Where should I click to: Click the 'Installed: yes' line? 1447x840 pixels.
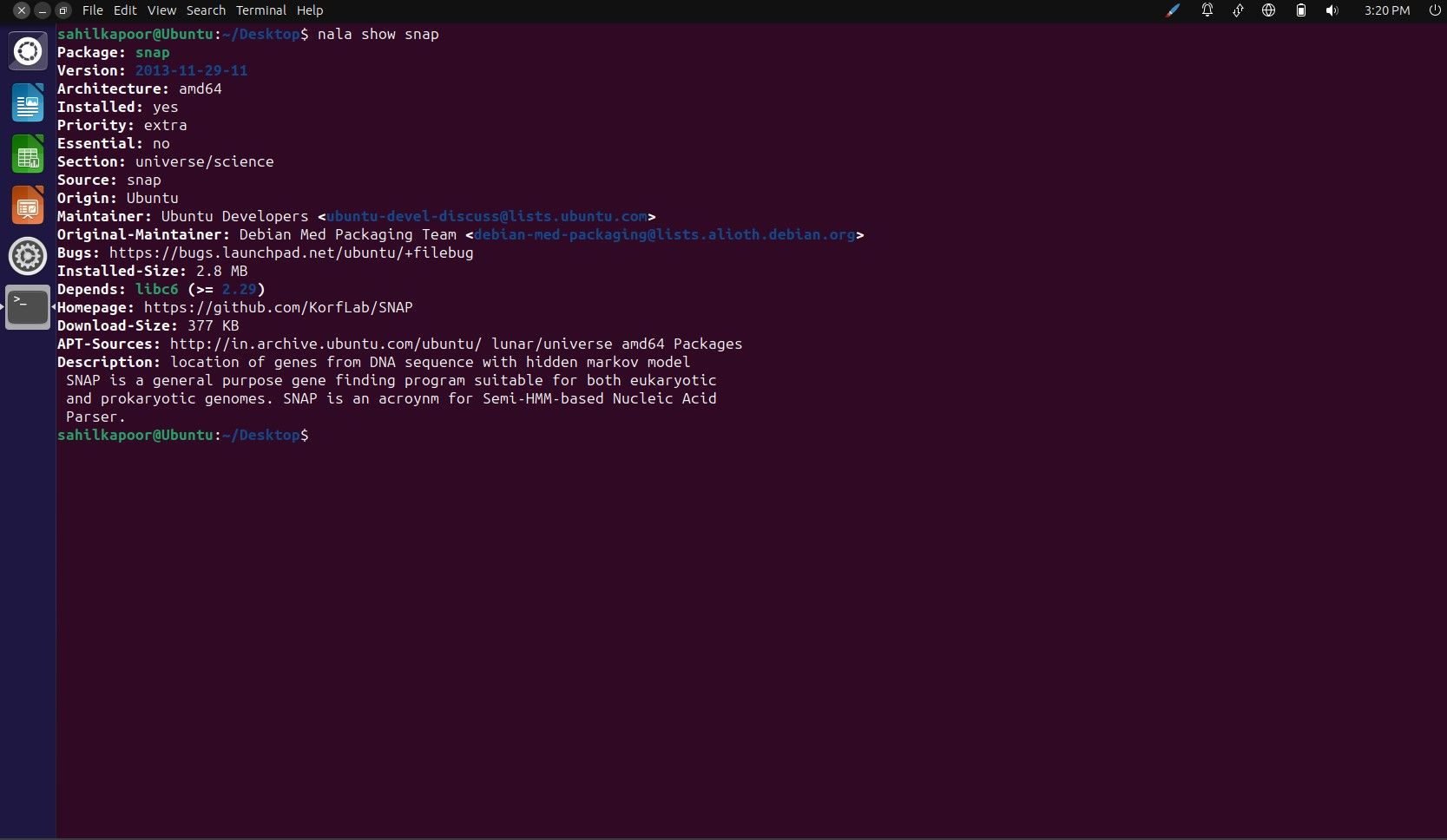[118, 107]
